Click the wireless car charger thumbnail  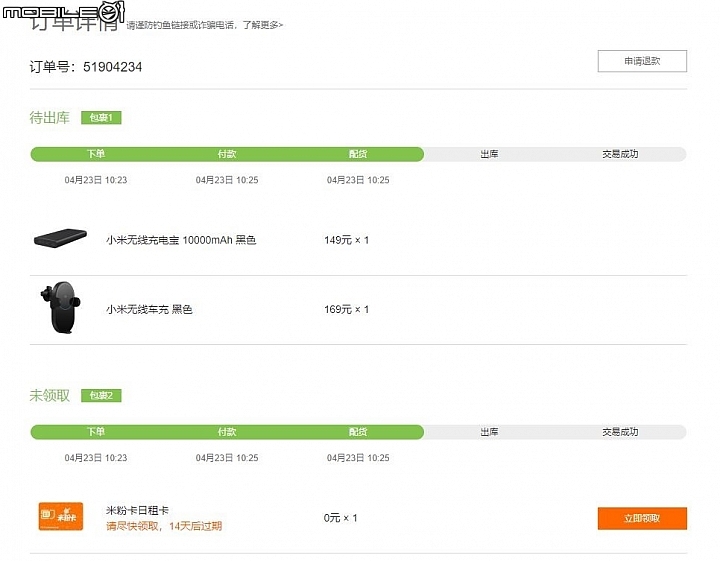click(x=61, y=307)
